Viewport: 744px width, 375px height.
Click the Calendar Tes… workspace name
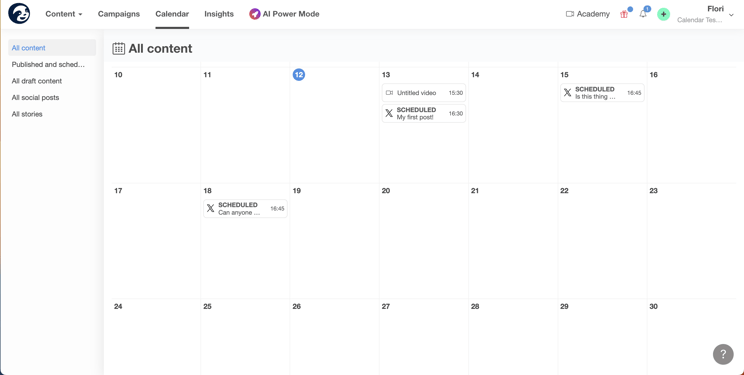tap(699, 20)
